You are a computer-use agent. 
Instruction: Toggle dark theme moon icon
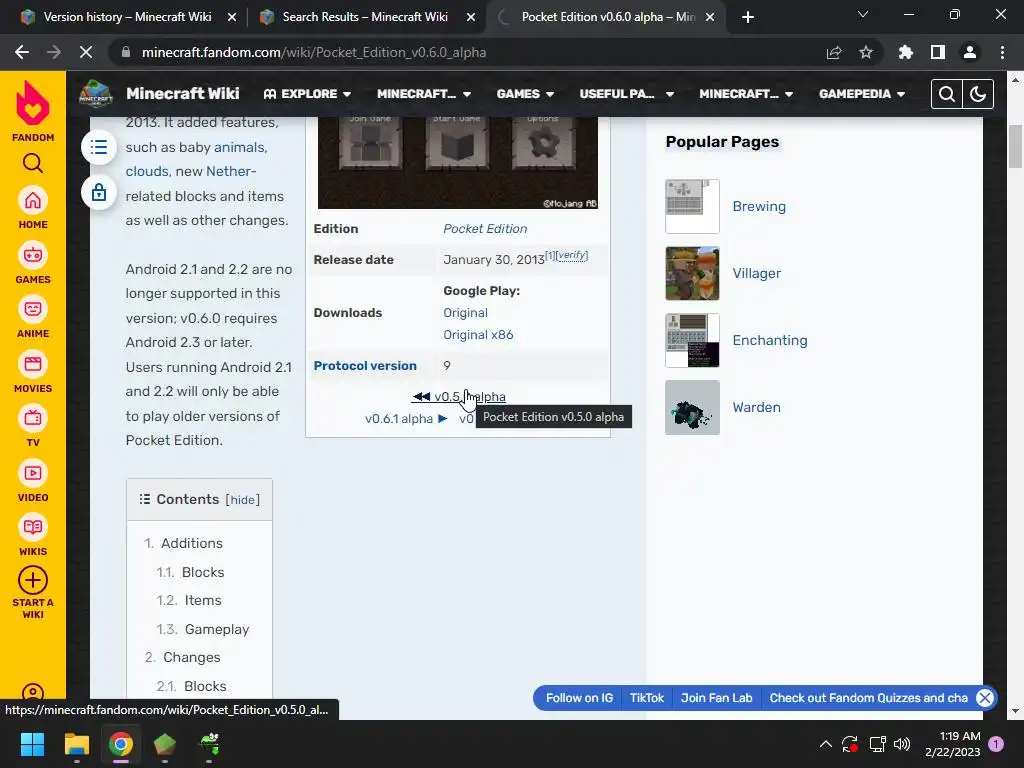tap(978, 94)
